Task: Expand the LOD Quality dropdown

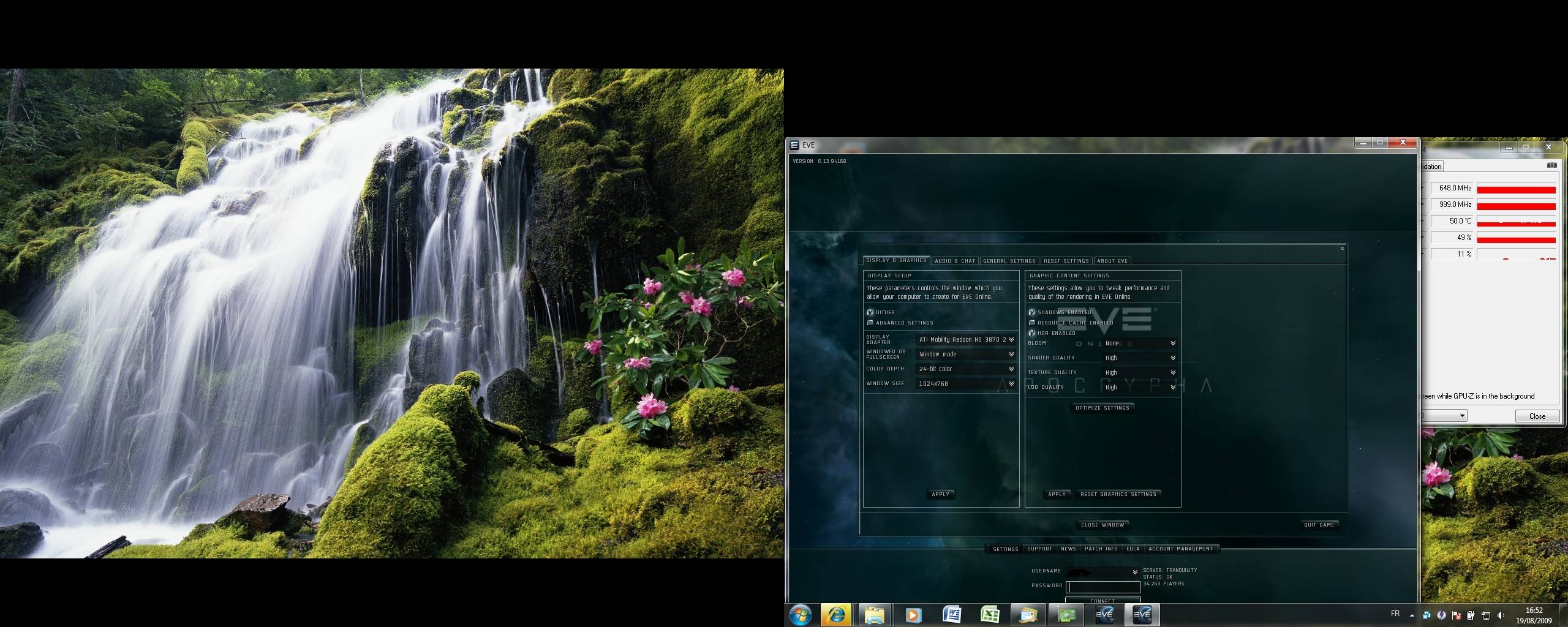Action: tap(1140, 387)
